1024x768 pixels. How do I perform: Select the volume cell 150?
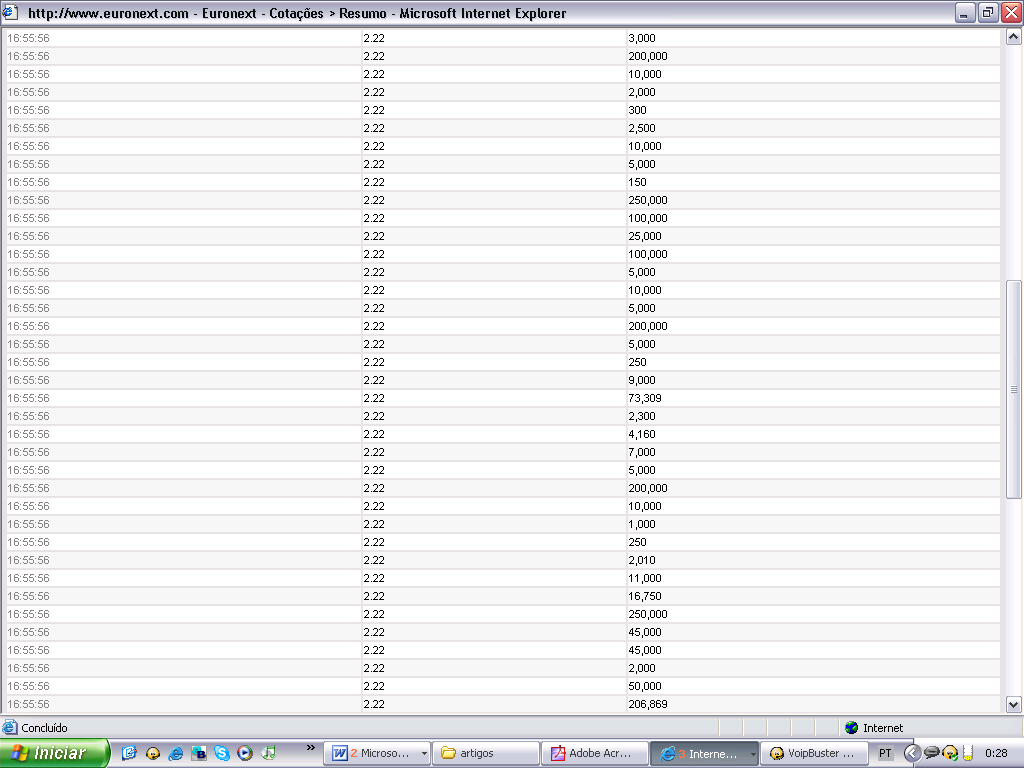(637, 182)
